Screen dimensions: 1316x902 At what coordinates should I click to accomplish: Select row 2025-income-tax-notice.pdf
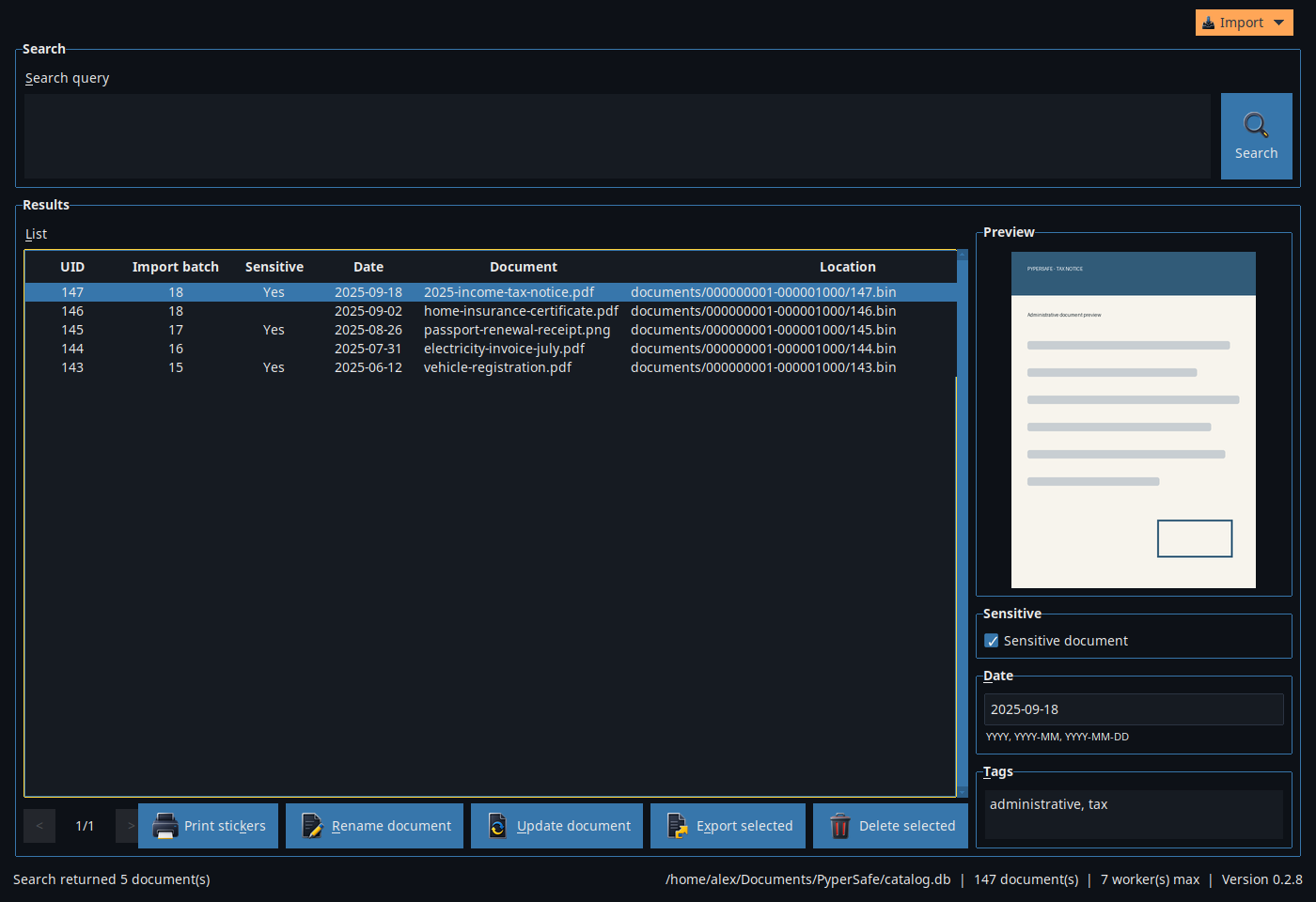point(491,292)
